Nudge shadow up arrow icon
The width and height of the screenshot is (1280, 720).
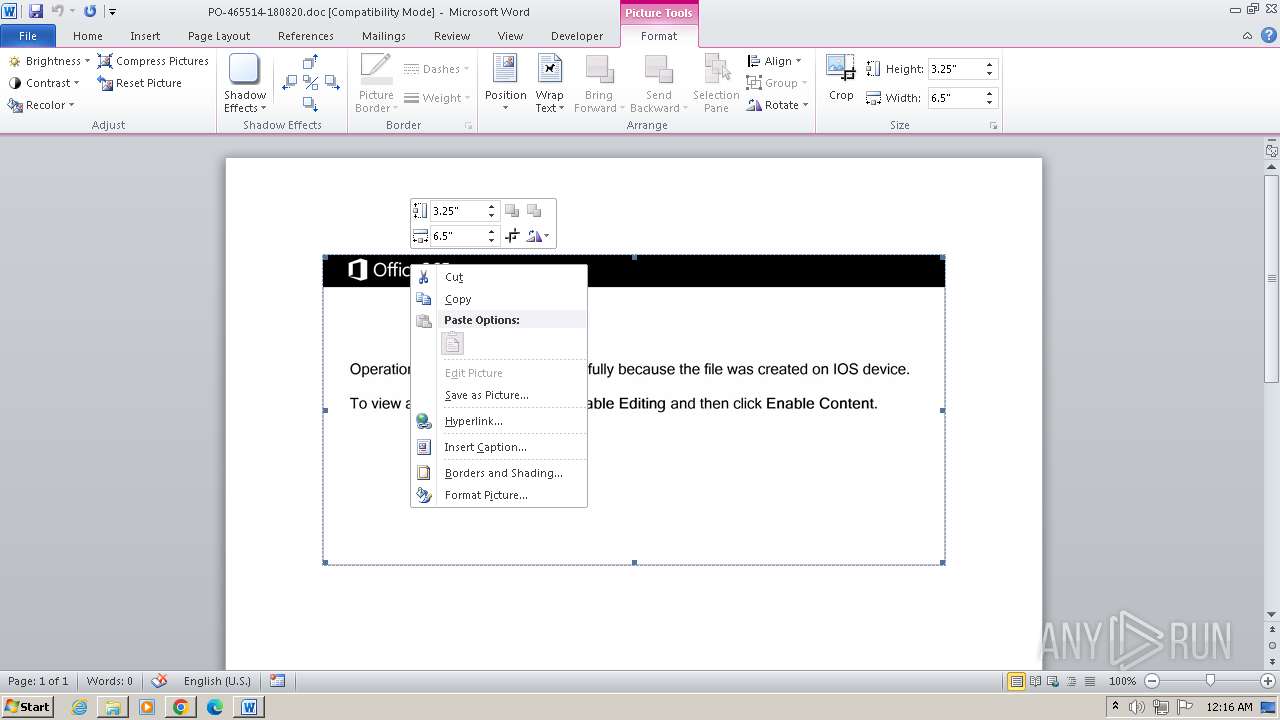click(x=310, y=62)
